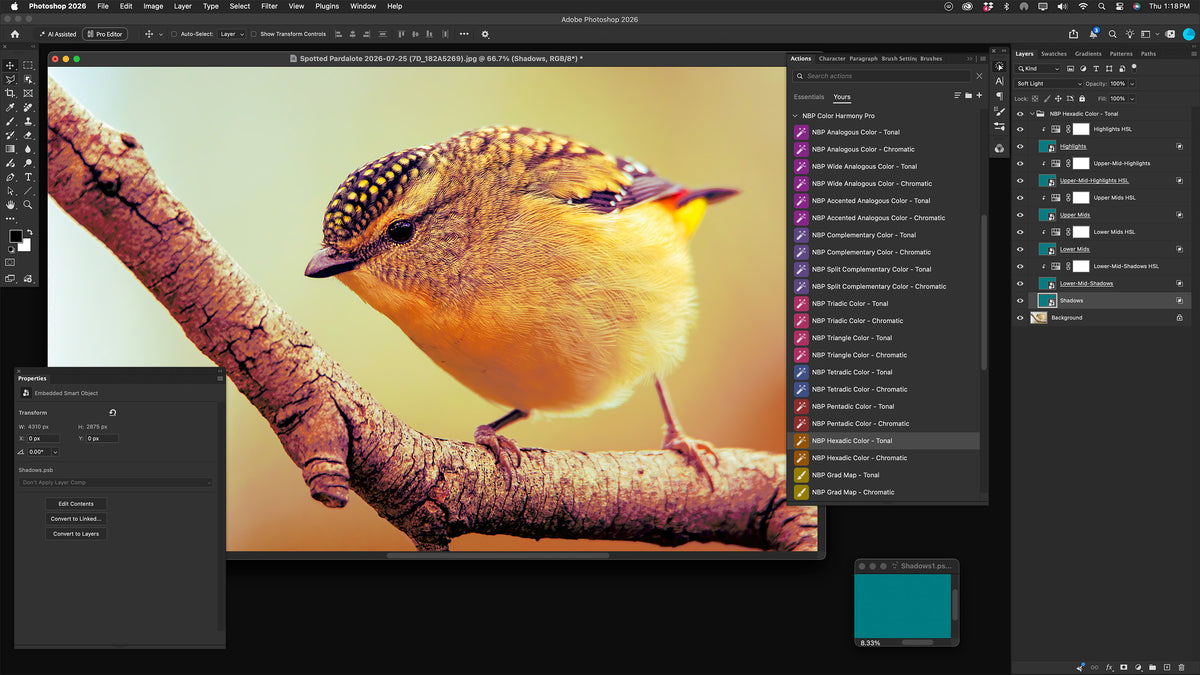Click the background color swatch

[26, 245]
